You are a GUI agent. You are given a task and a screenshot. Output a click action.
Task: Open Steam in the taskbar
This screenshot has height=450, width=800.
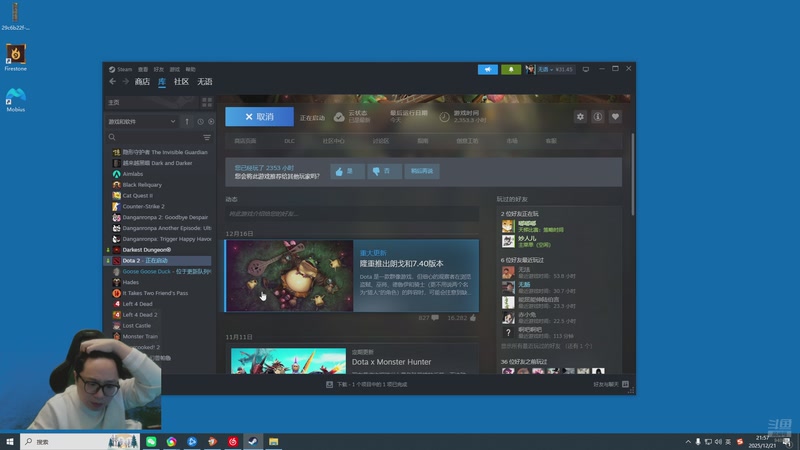(x=253, y=441)
